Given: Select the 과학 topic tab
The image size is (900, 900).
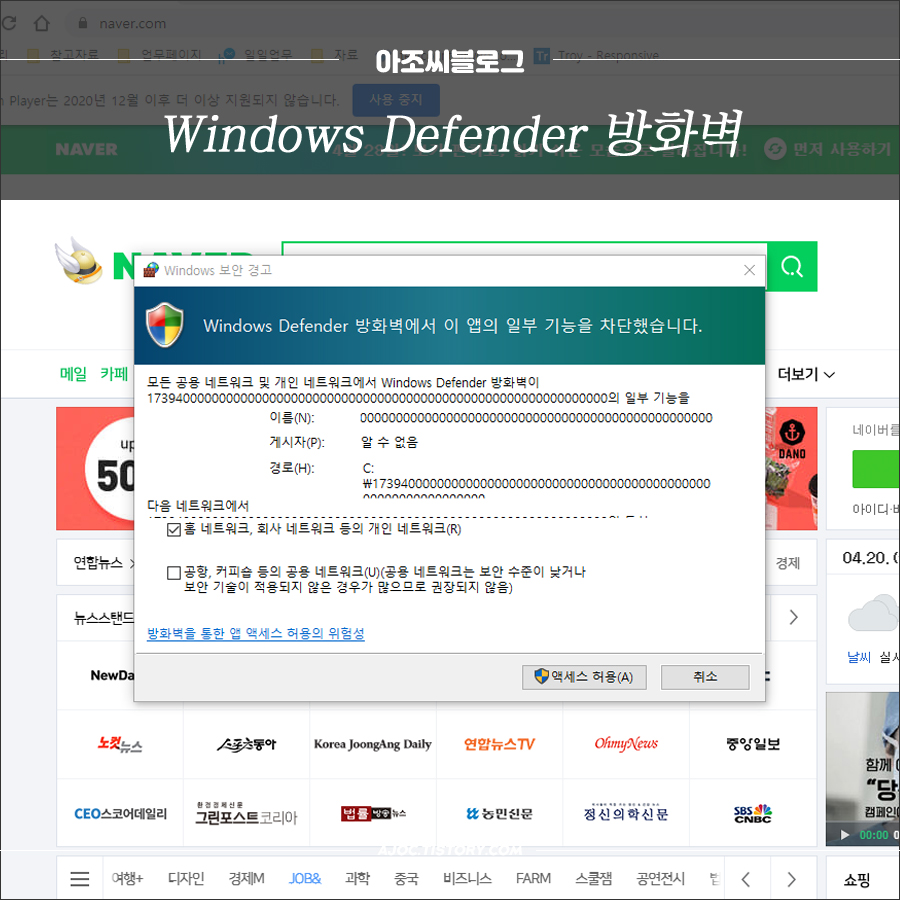Looking at the screenshot, I should point(358,879).
